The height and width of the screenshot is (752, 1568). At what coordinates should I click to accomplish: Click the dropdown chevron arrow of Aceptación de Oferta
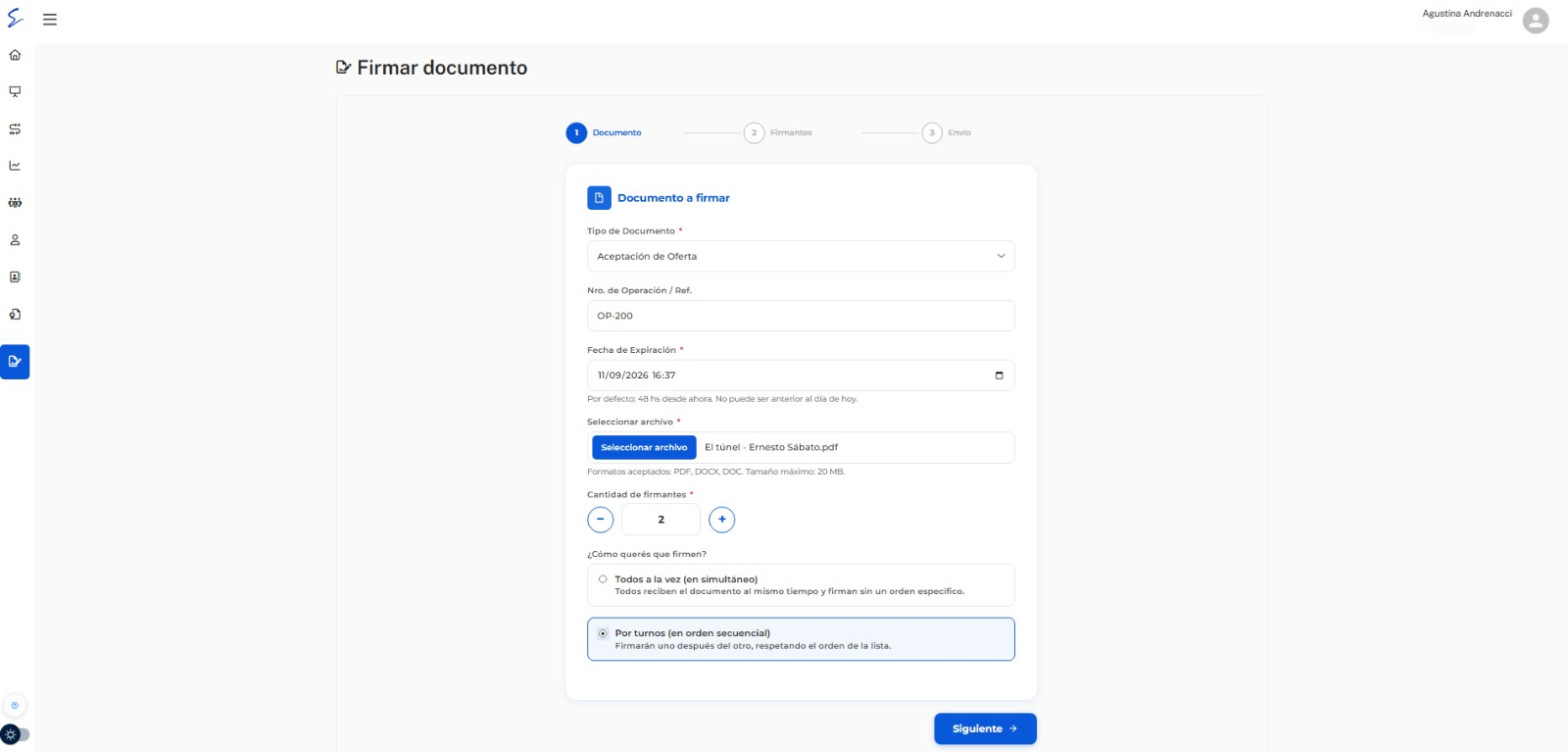tap(1001, 256)
